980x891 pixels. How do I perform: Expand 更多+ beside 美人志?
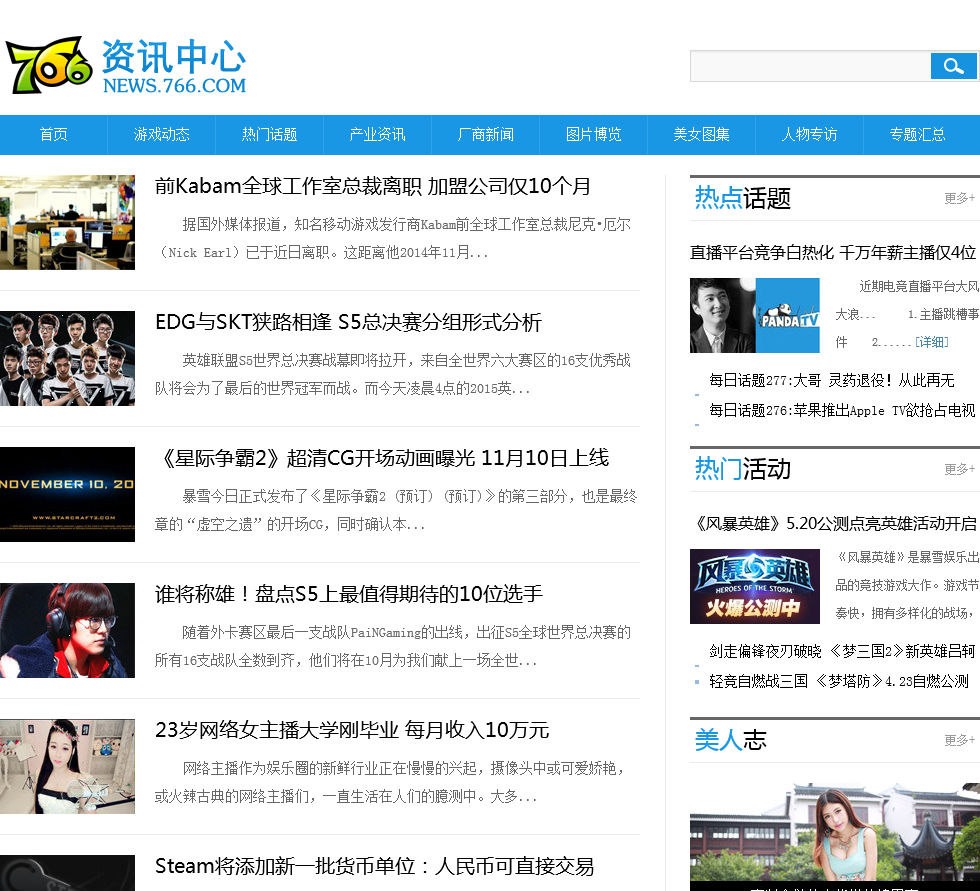point(959,740)
